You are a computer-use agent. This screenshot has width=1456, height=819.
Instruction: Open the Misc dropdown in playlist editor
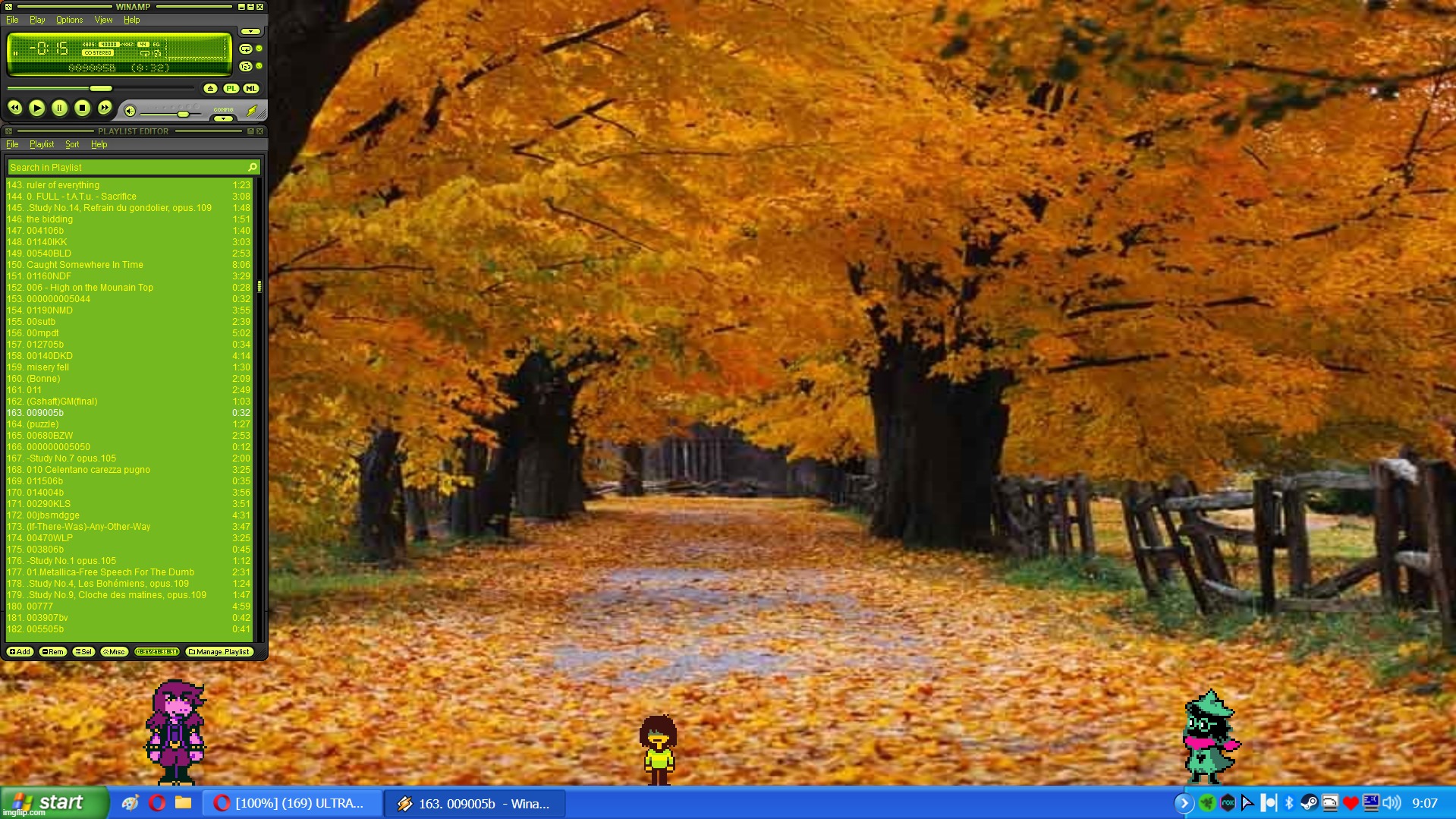pyautogui.click(x=115, y=652)
